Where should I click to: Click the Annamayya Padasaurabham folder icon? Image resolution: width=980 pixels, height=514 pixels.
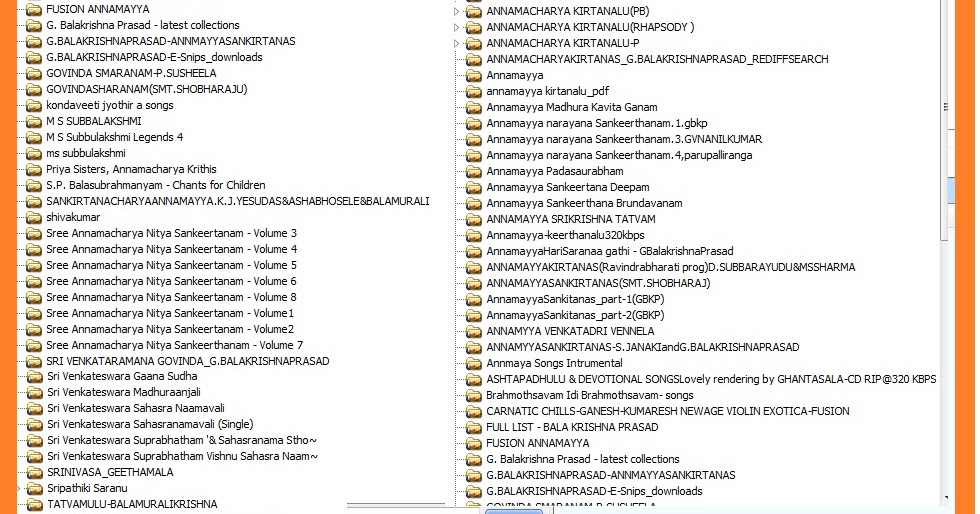tap(474, 171)
